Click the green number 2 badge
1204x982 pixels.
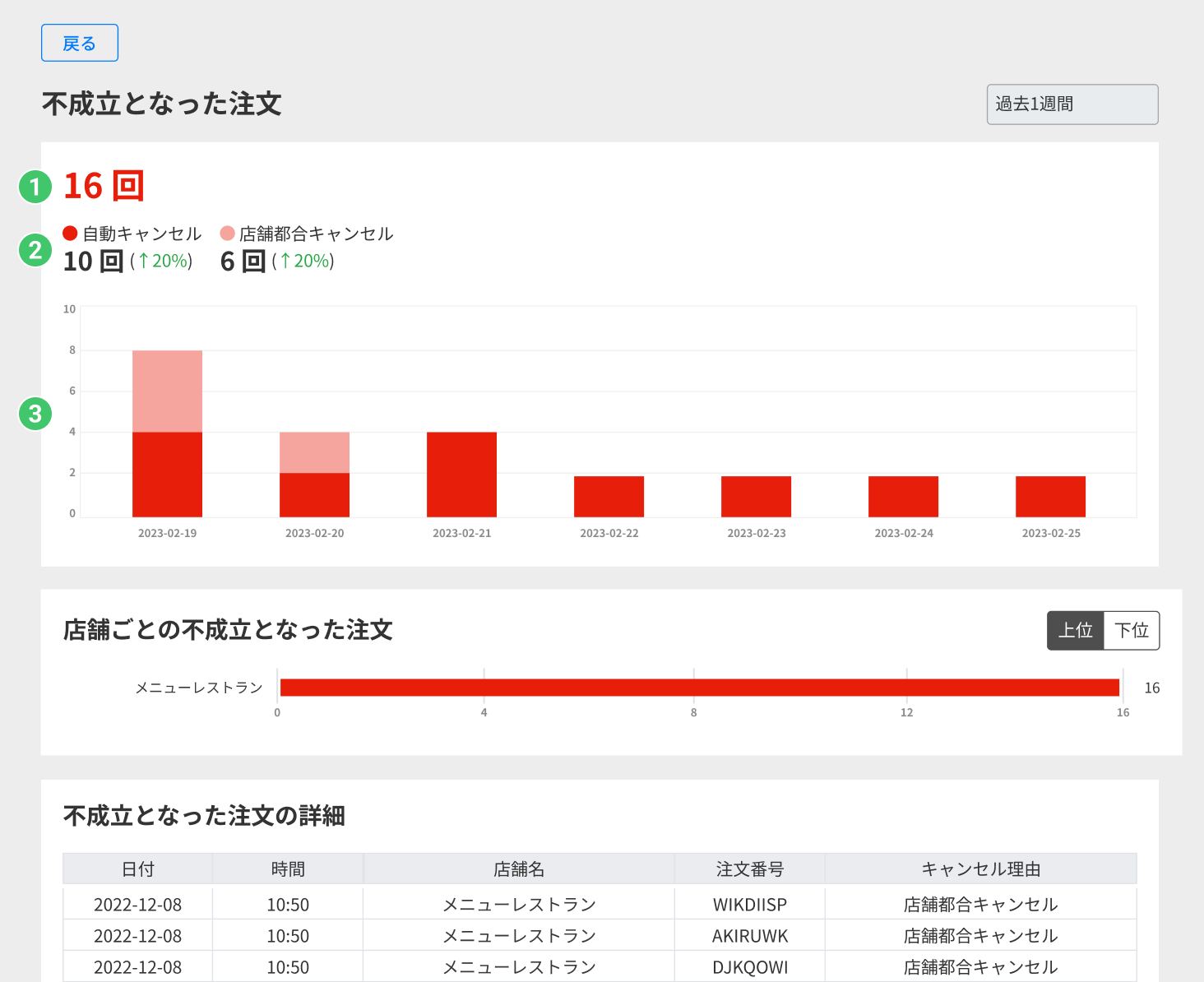[x=35, y=250]
